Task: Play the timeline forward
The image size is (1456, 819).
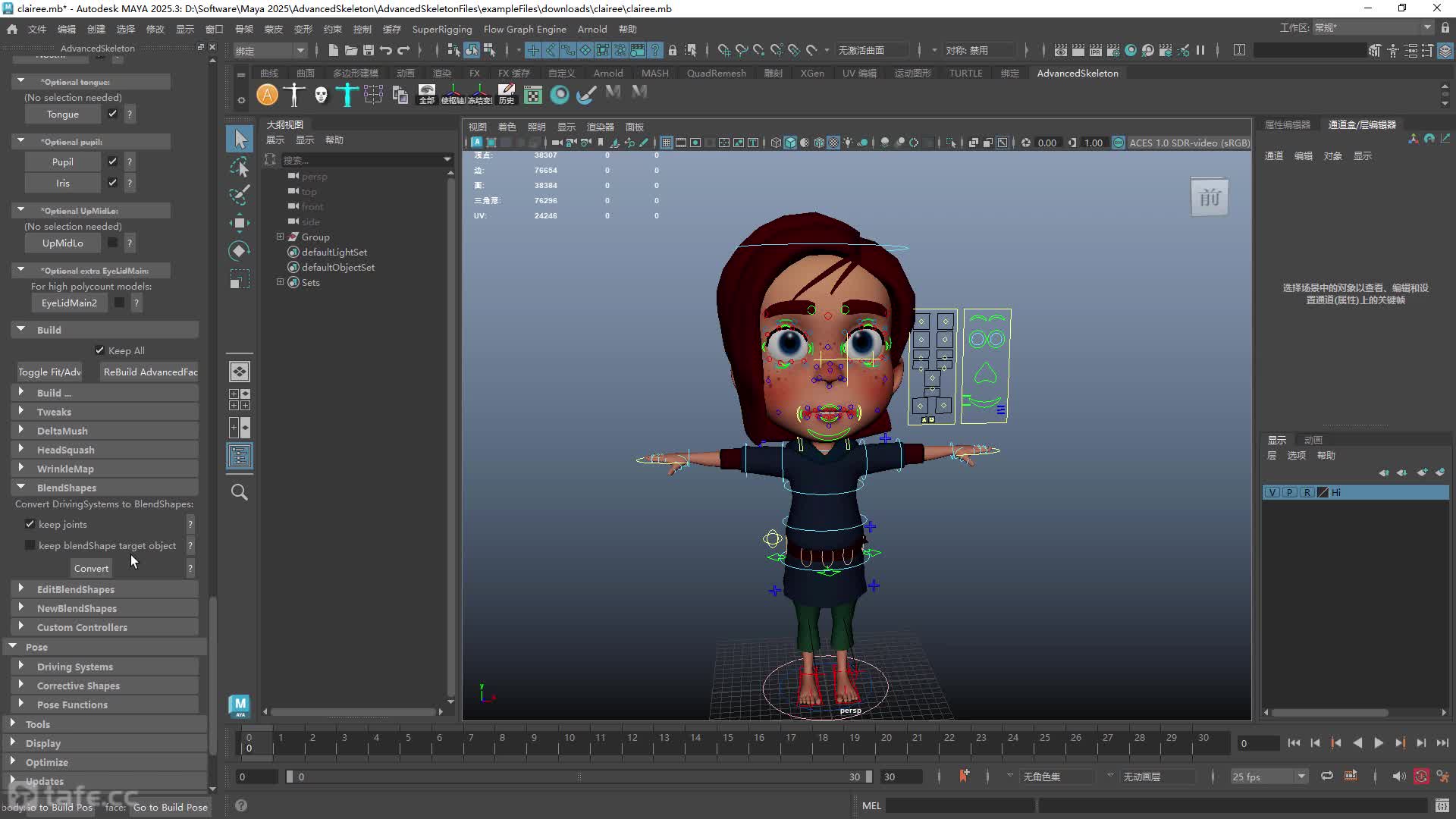Action: click(x=1379, y=743)
